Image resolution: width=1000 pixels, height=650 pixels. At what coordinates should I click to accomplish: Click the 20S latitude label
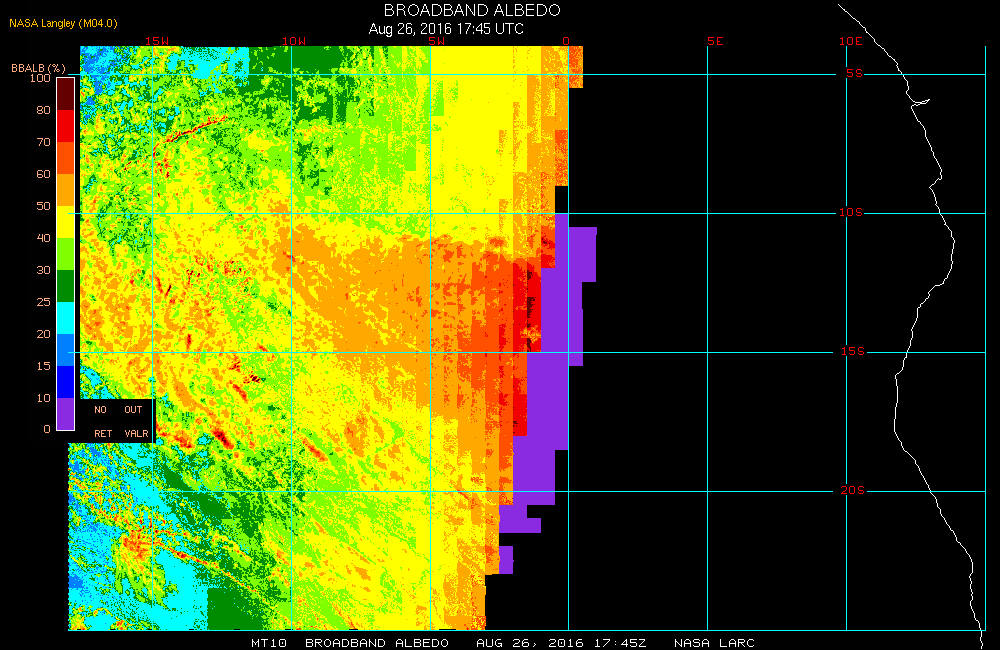tap(853, 491)
